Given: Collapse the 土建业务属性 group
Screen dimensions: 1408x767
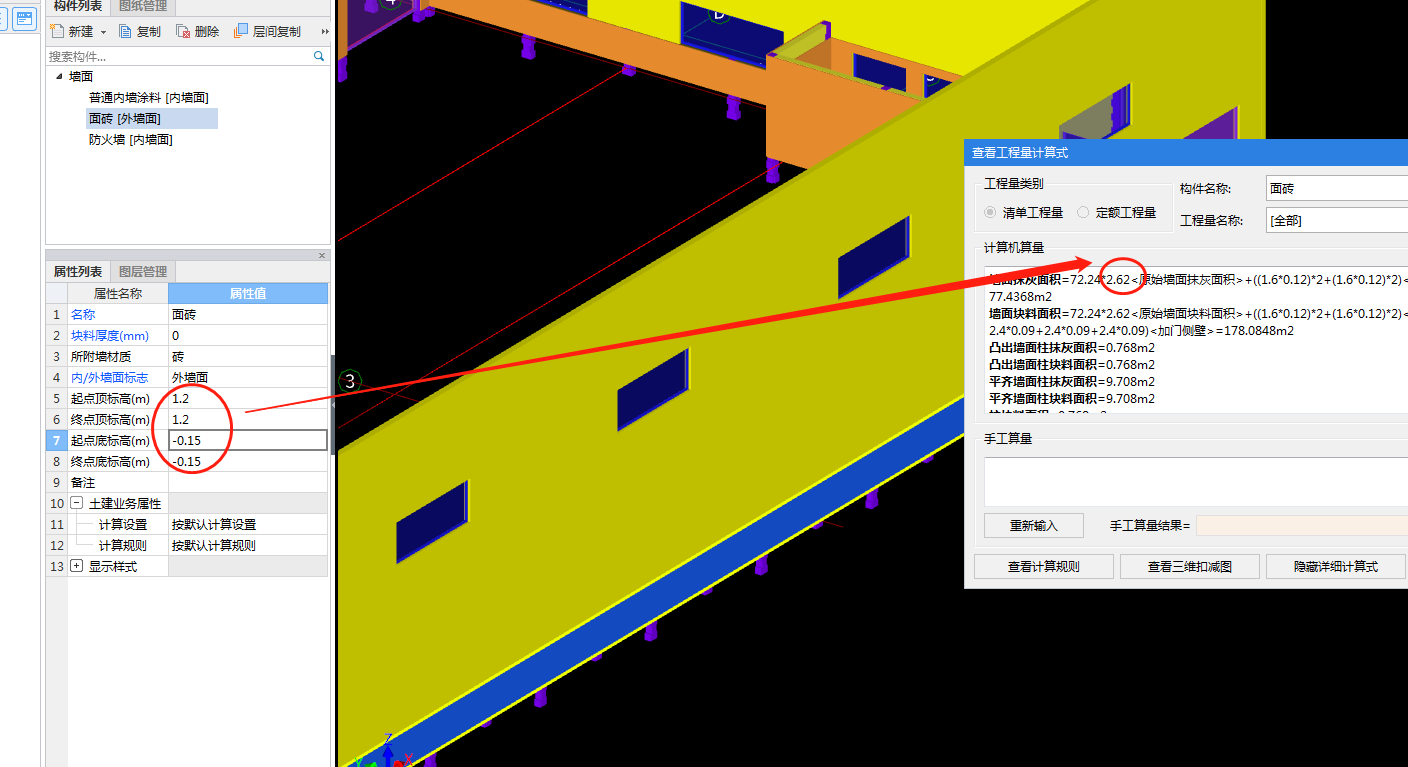Looking at the screenshot, I should coord(77,503).
